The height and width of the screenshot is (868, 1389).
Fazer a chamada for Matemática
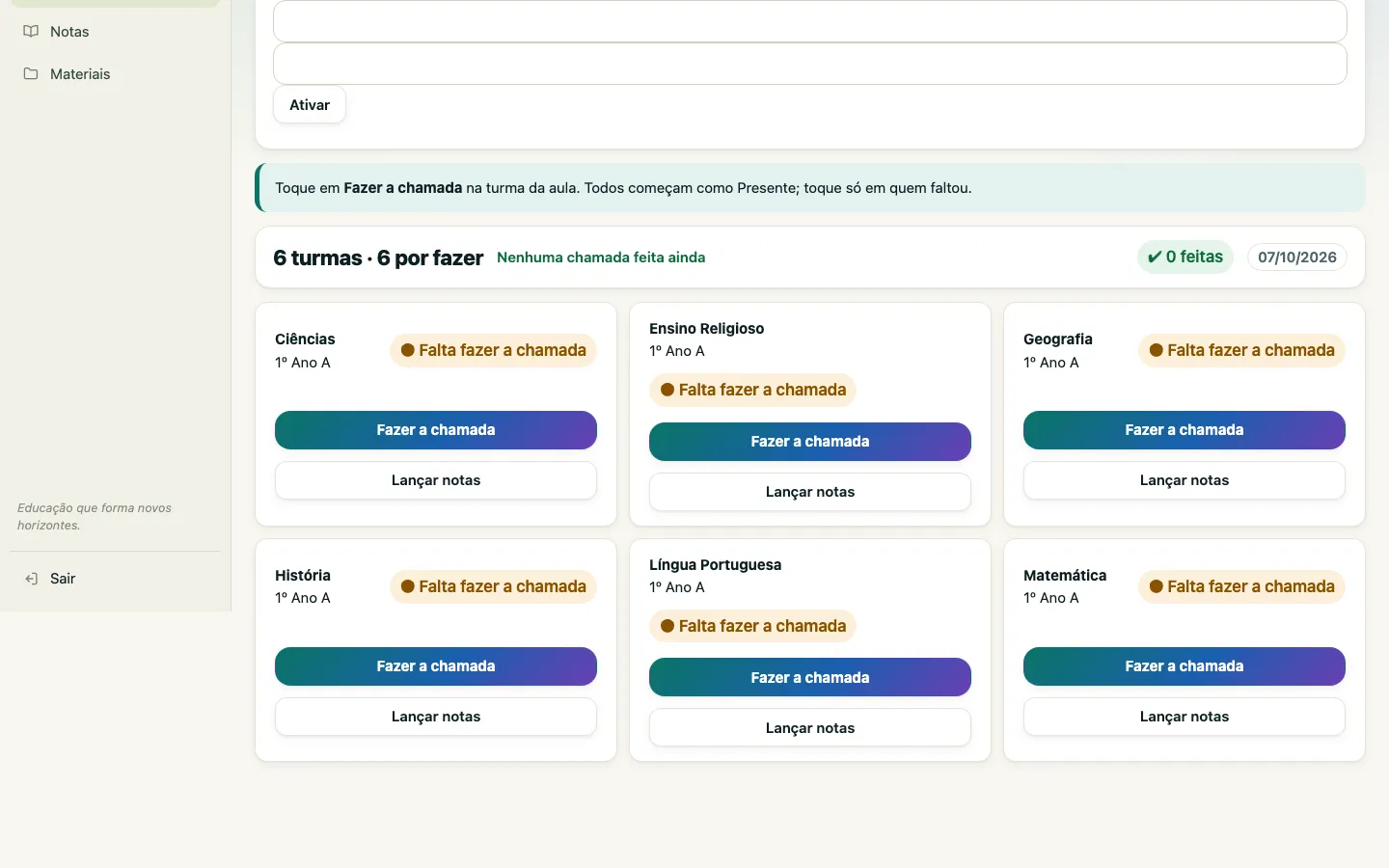(1185, 666)
